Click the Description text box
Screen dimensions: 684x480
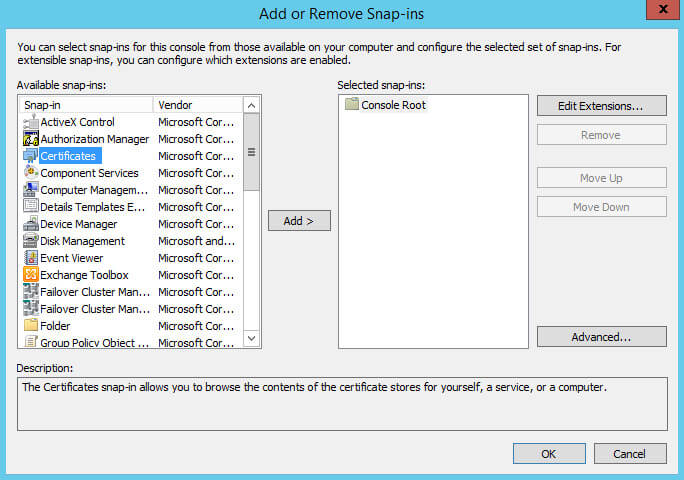342,404
